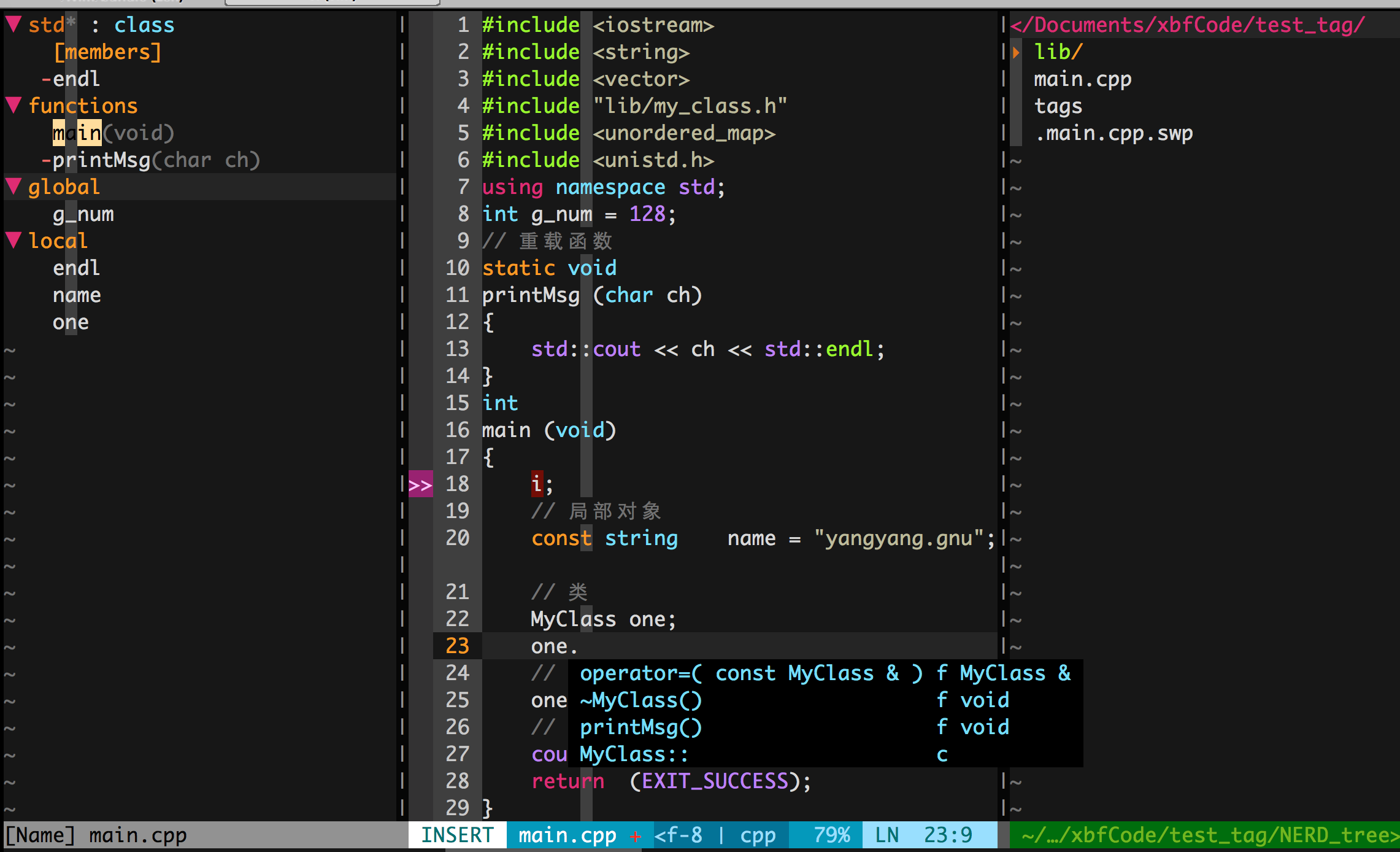Expand the lib/ folder arrow in NERDTree
This screenshot has height=852, width=1400.
[x=1017, y=52]
